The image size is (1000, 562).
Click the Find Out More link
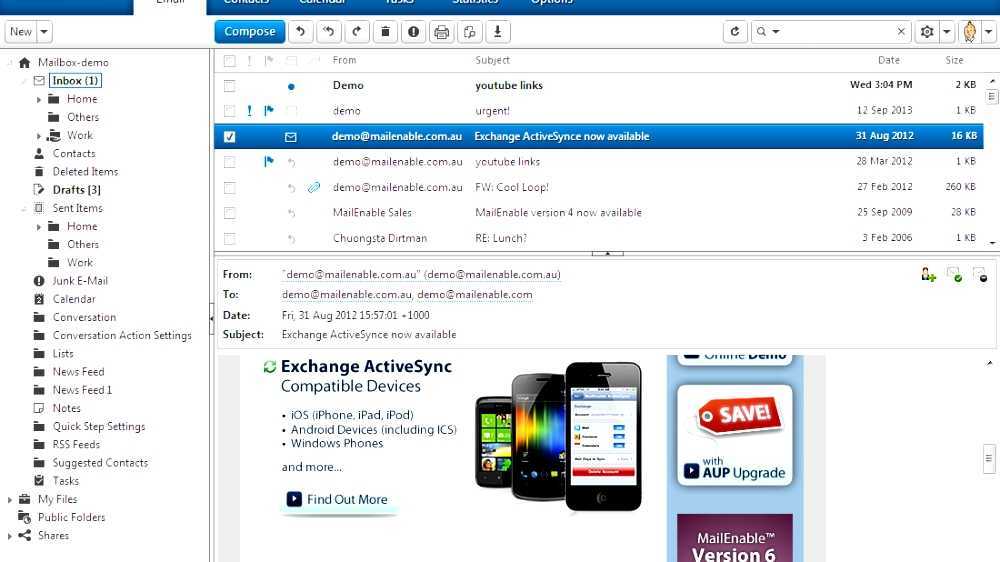[x=338, y=499]
